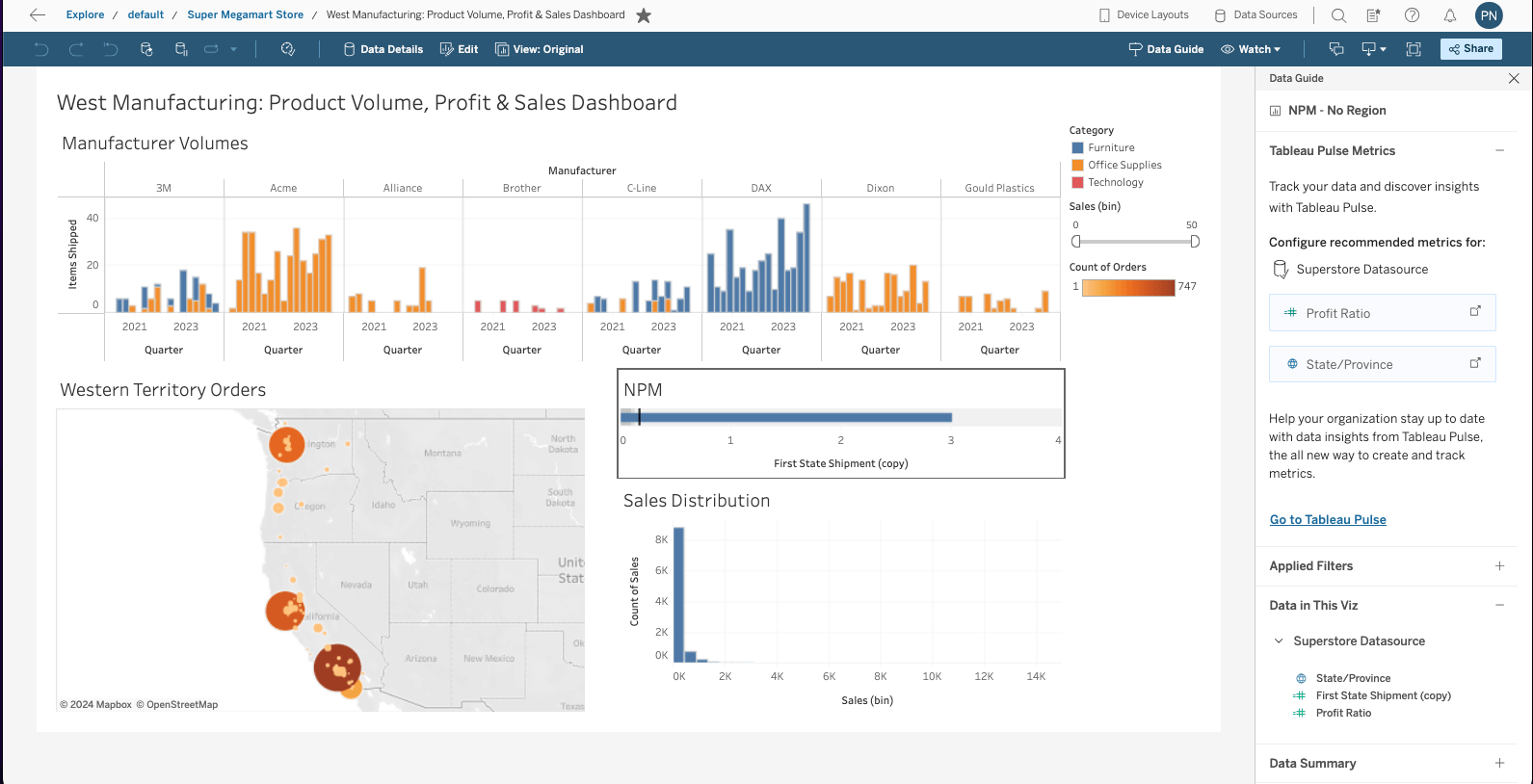This screenshot has width=1533, height=784.
Task: Expand the Data Summary section
Action: 1499,763
